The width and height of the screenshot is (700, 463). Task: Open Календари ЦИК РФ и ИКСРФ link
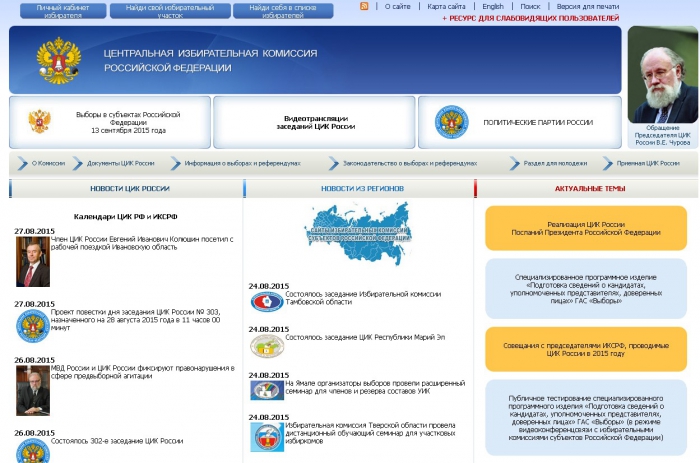(x=125, y=217)
